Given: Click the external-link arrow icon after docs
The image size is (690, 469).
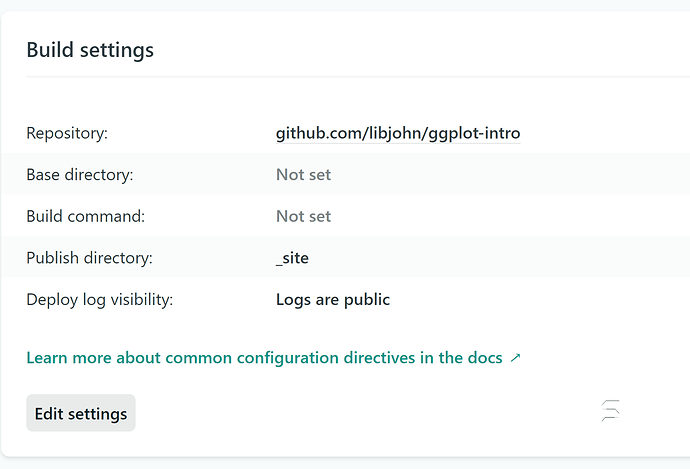Looking at the screenshot, I should 515,358.
